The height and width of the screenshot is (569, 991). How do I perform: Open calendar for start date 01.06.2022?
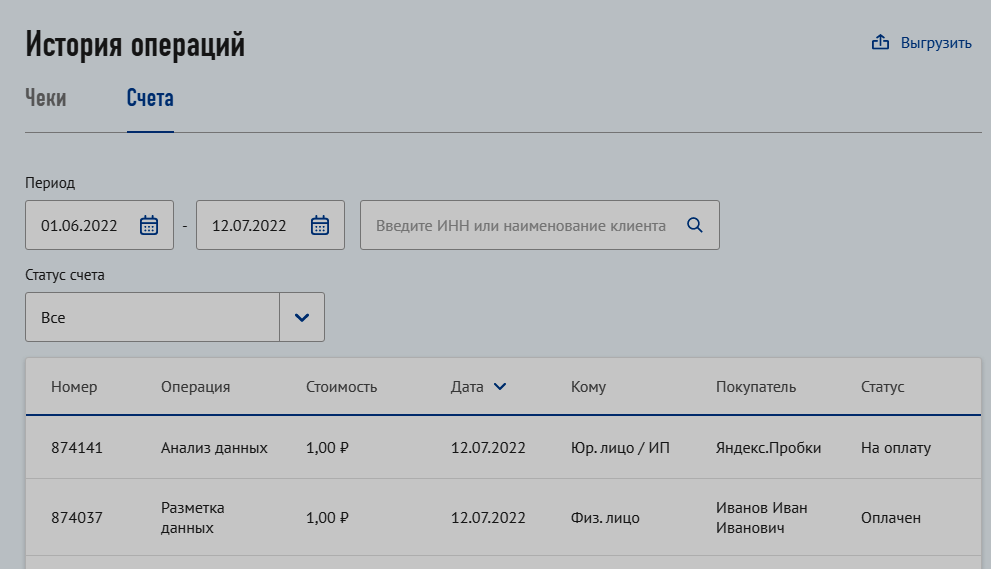149,225
